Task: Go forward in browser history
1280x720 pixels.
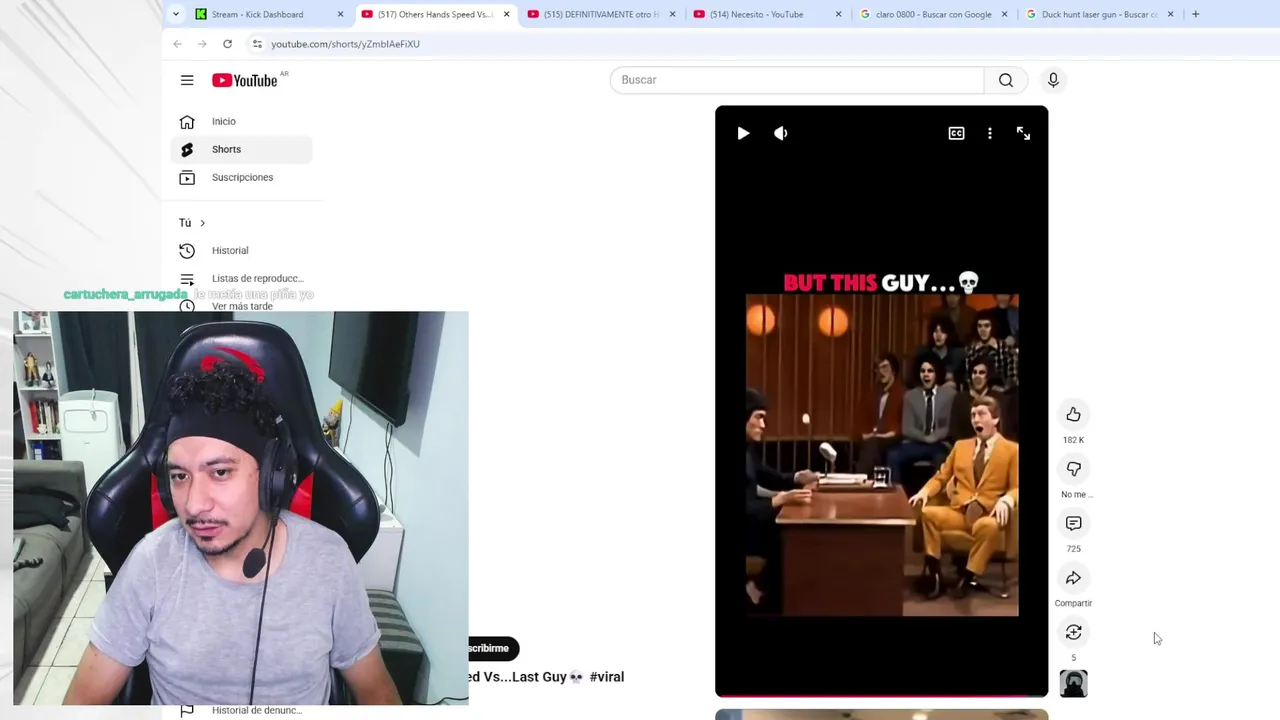Action: (x=202, y=44)
